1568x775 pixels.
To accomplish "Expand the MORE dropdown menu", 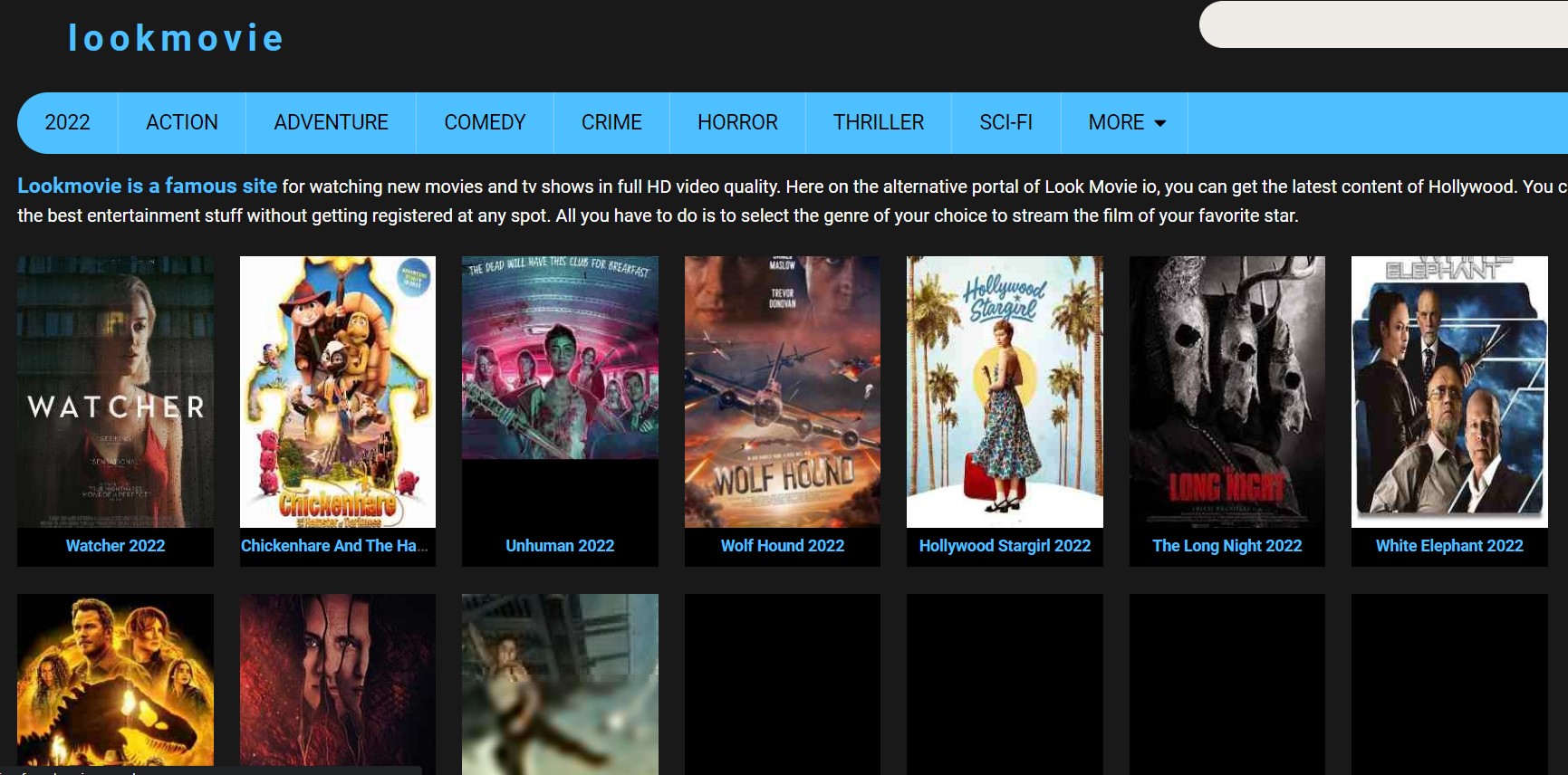I will click(x=1126, y=122).
